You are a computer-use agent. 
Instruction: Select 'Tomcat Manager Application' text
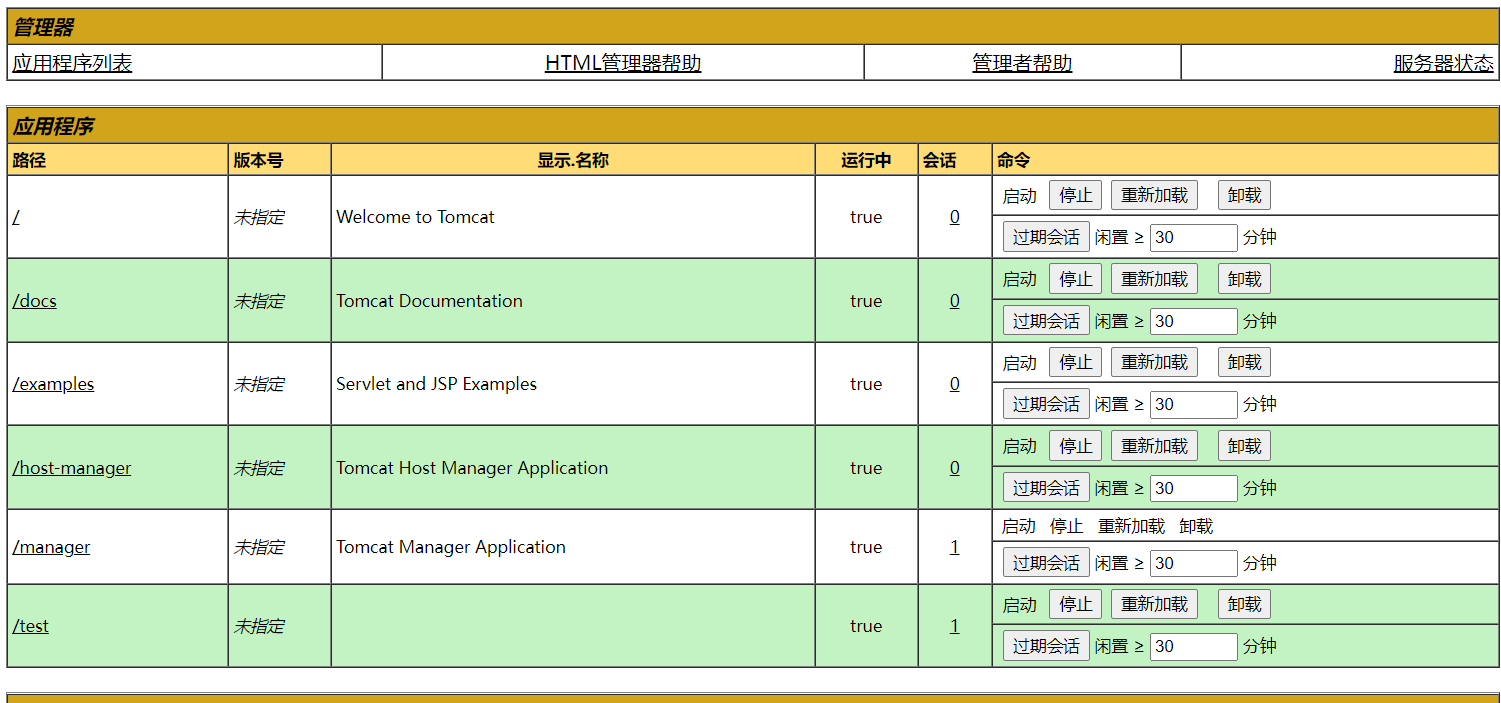coord(451,547)
